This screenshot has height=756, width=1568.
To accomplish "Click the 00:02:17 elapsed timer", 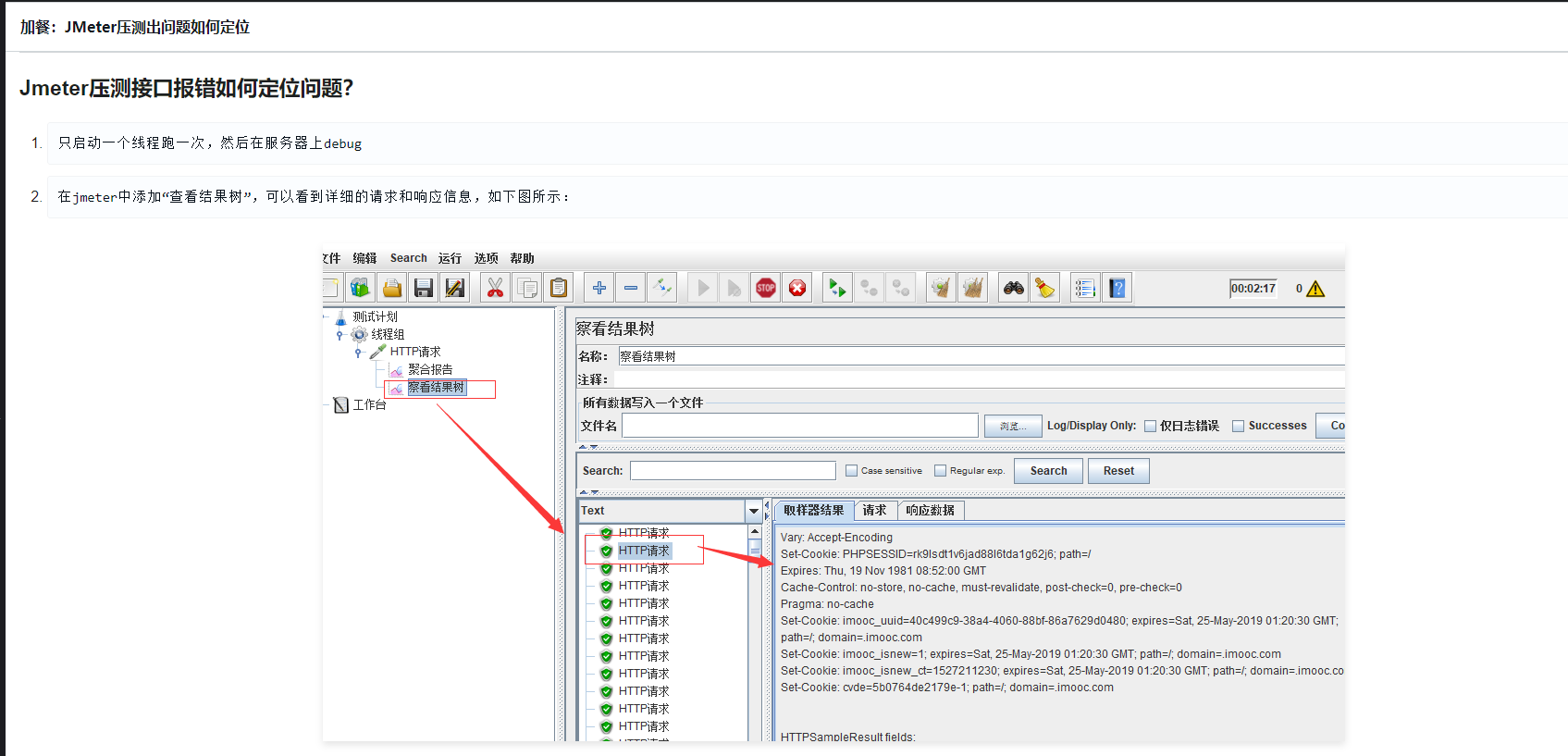I will click(x=1253, y=289).
